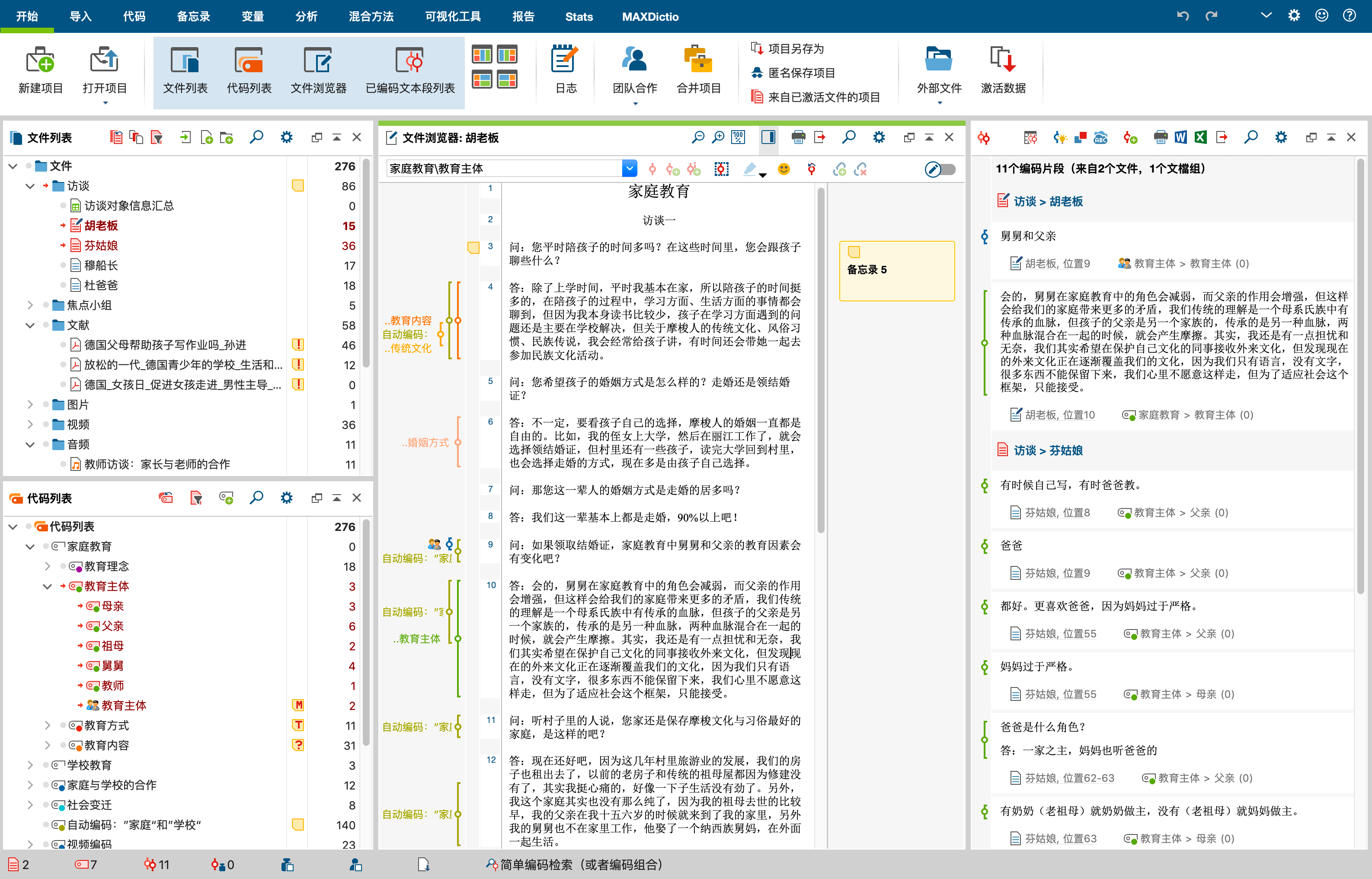Open the memo attached to 教育方式 code
Viewport: 1372px width, 879px height.
298,725
